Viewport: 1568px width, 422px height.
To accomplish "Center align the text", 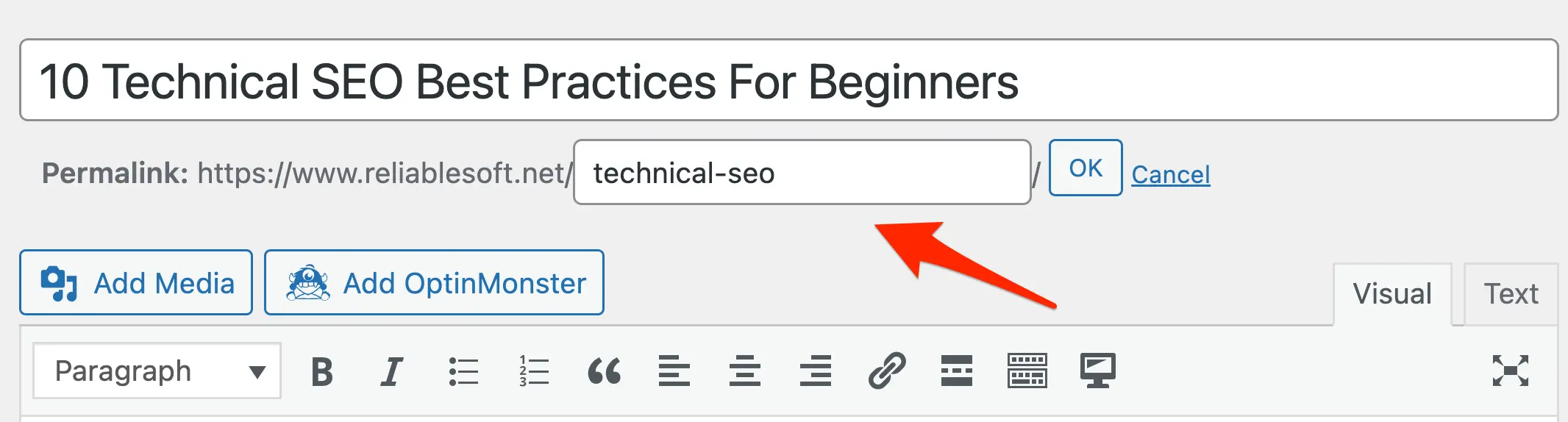I will pyautogui.click(x=745, y=371).
